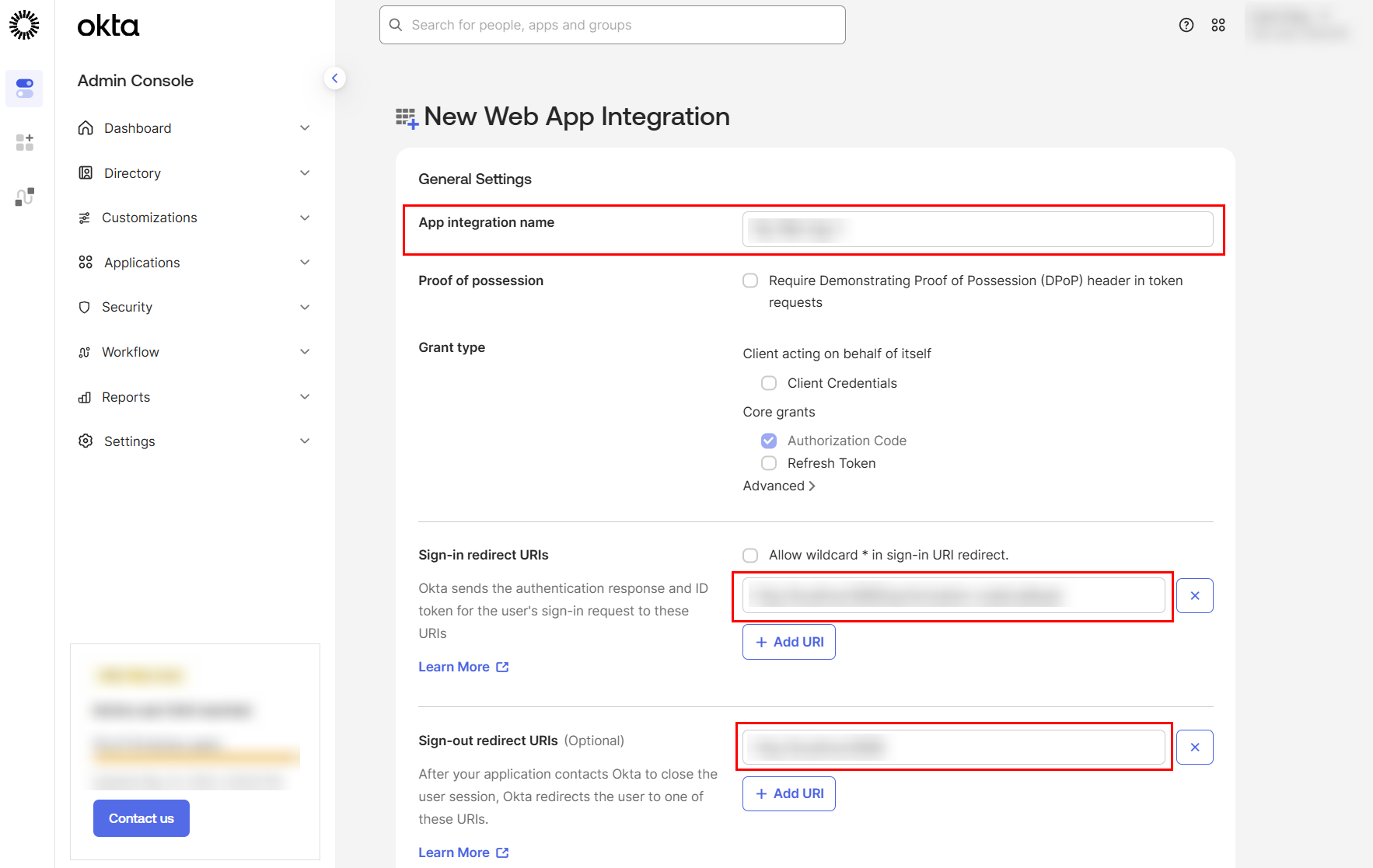Expand the Customizations menu chevron

click(305, 218)
